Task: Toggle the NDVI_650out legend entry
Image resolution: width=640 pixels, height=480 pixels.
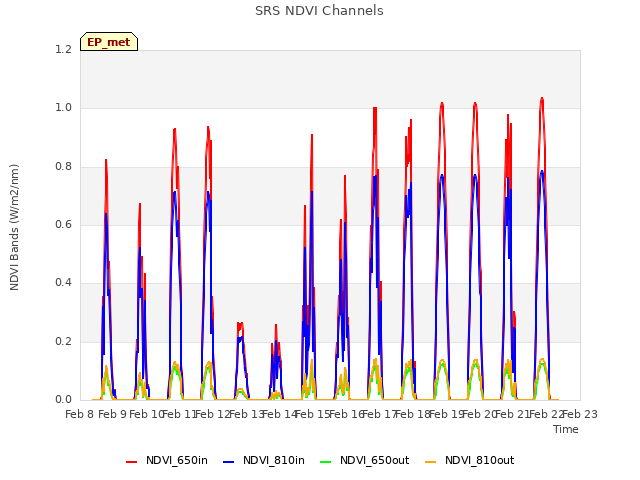Action: 364,460
